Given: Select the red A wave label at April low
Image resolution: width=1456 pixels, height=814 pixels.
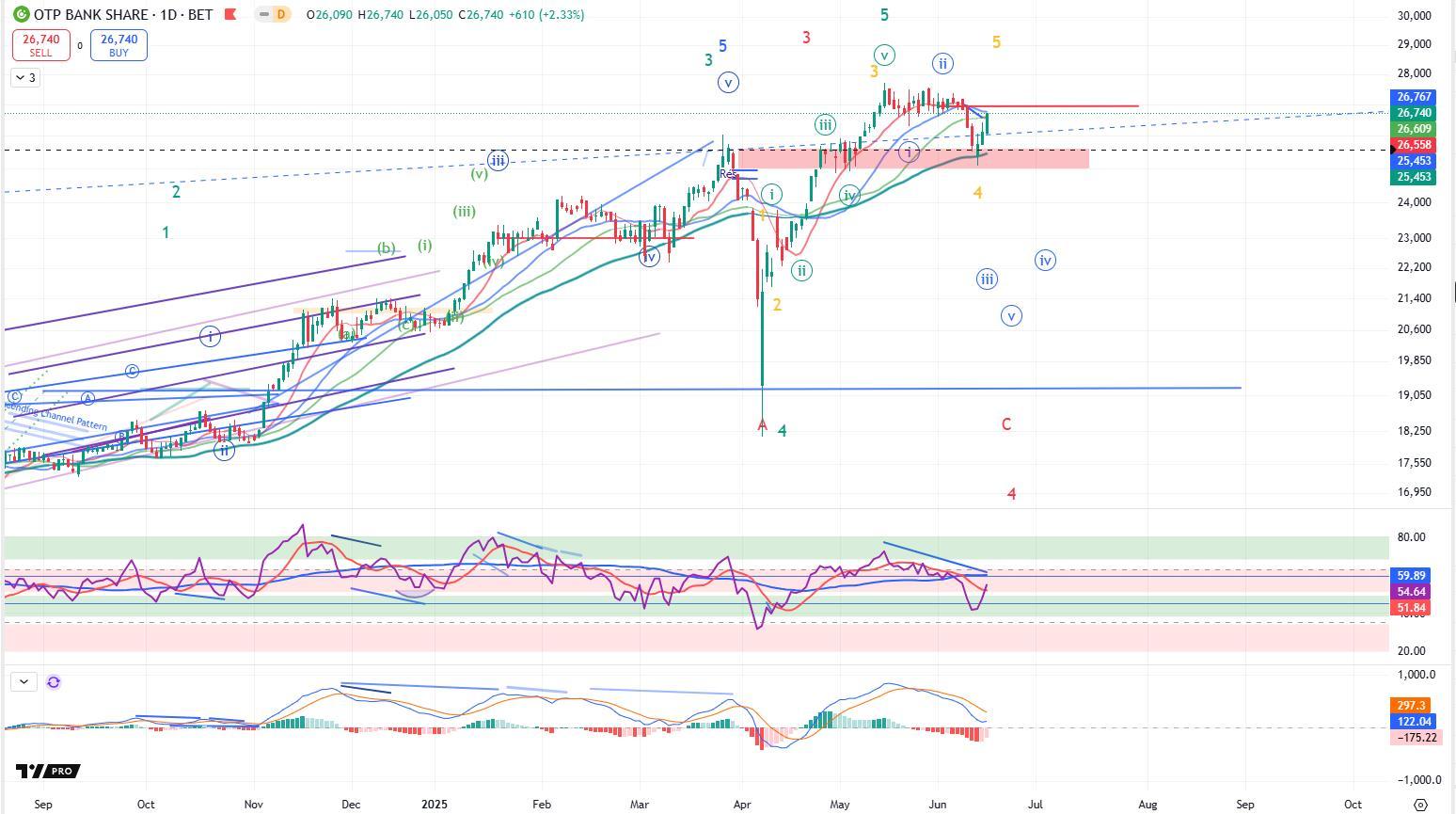Looking at the screenshot, I should (762, 425).
